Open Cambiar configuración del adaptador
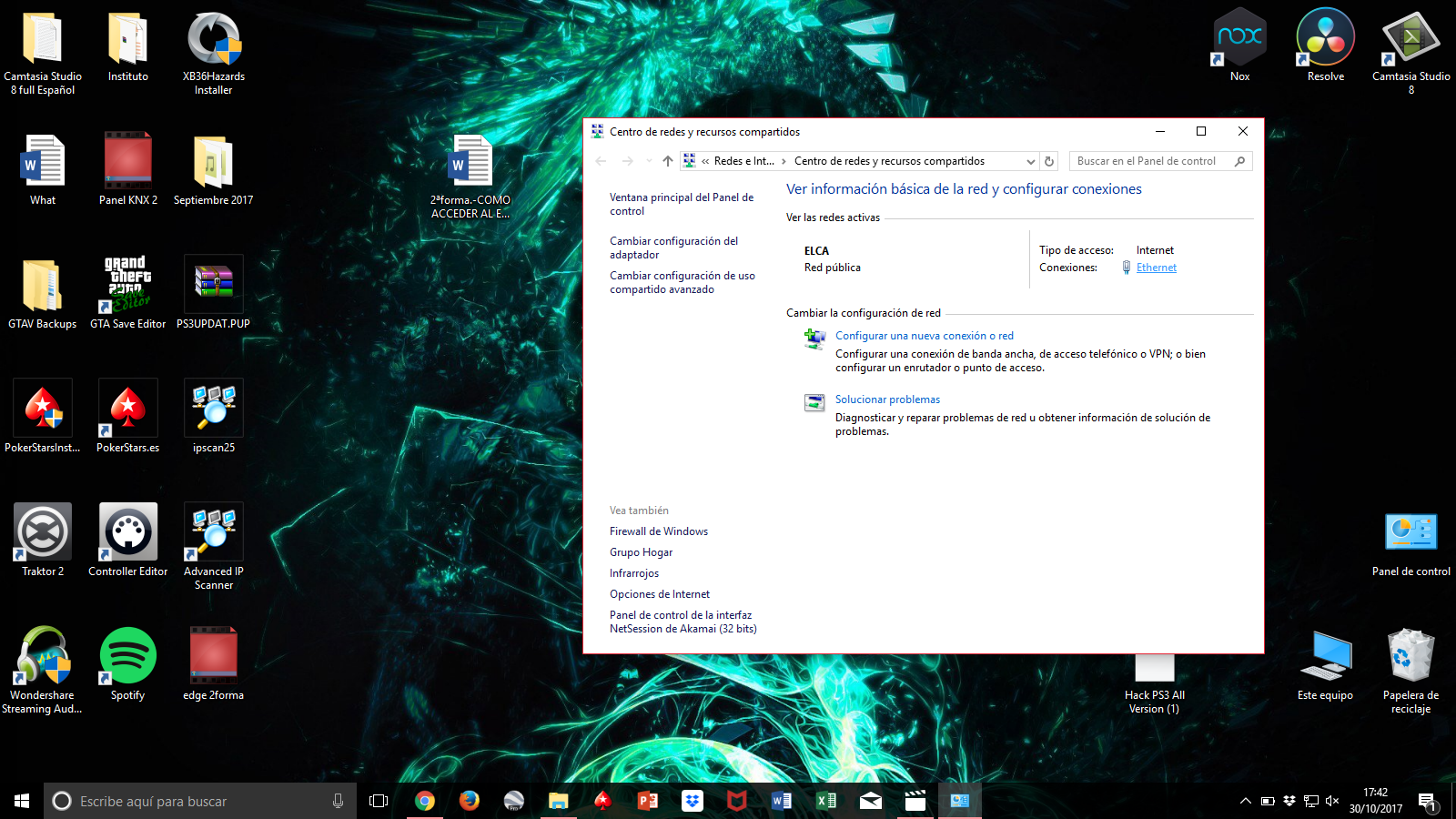This screenshot has height=819, width=1456. click(674, 248)
